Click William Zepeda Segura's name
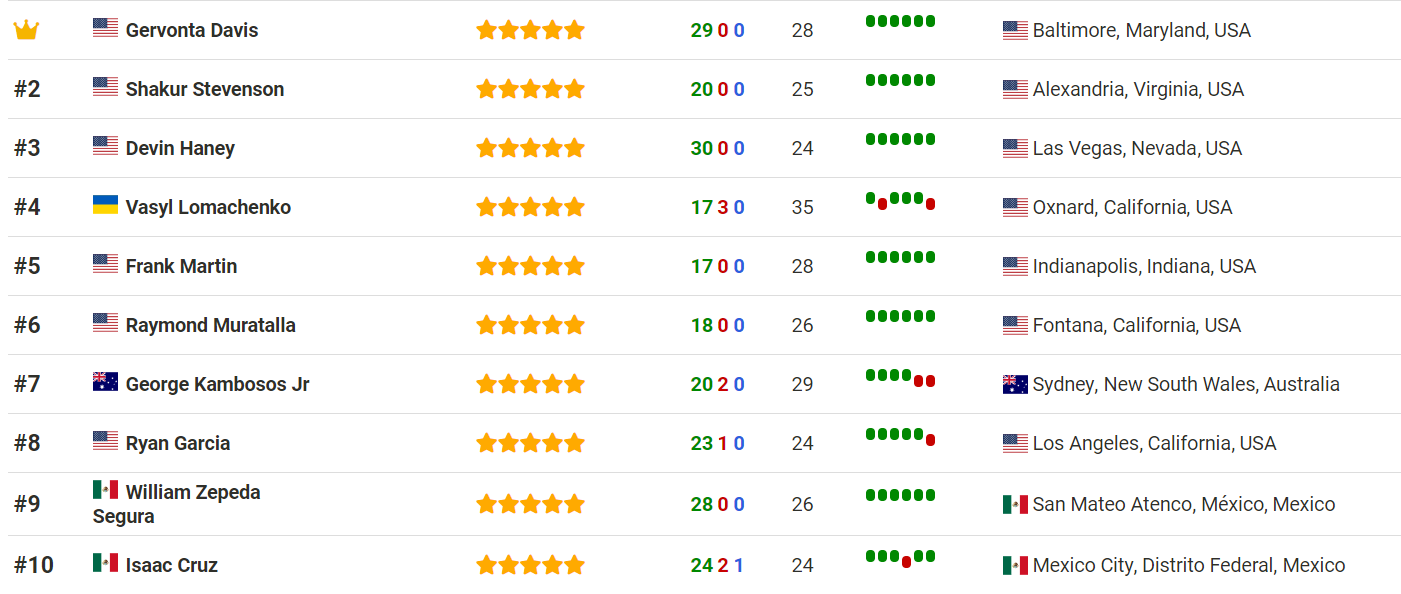Viewport: 1401px width, 594px height. pos(177,504)
